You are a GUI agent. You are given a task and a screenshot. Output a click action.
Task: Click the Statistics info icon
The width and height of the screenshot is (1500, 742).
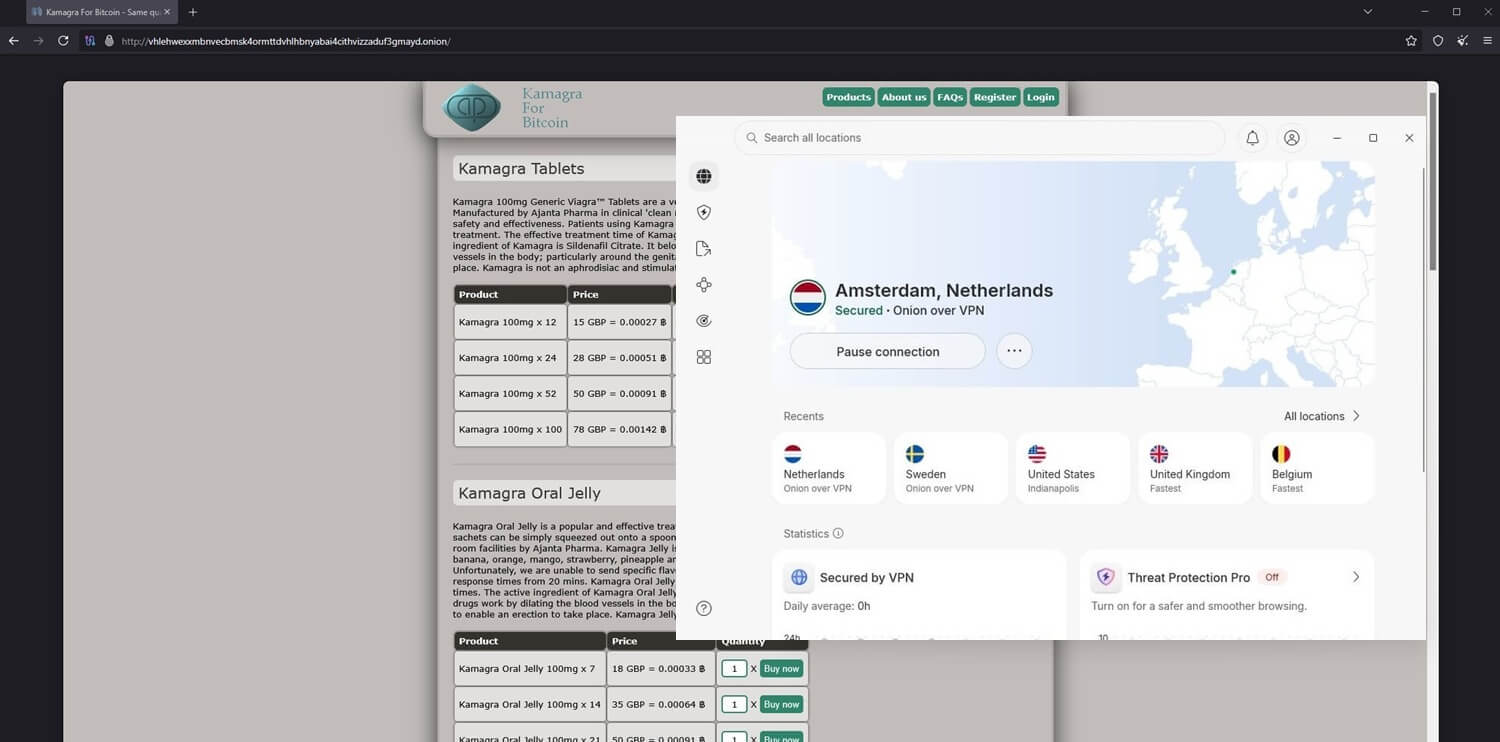pos(838,534)
